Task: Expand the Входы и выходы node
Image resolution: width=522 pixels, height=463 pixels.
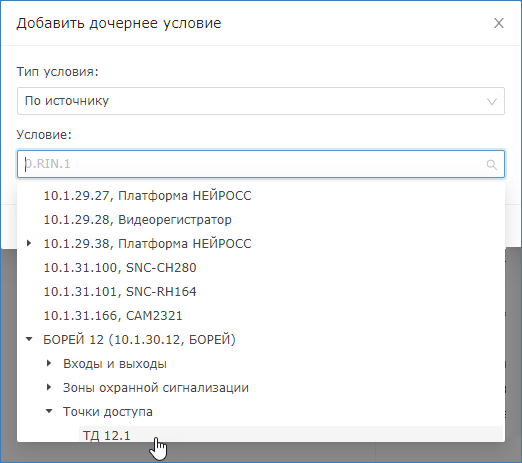Action: pos(49,364)
